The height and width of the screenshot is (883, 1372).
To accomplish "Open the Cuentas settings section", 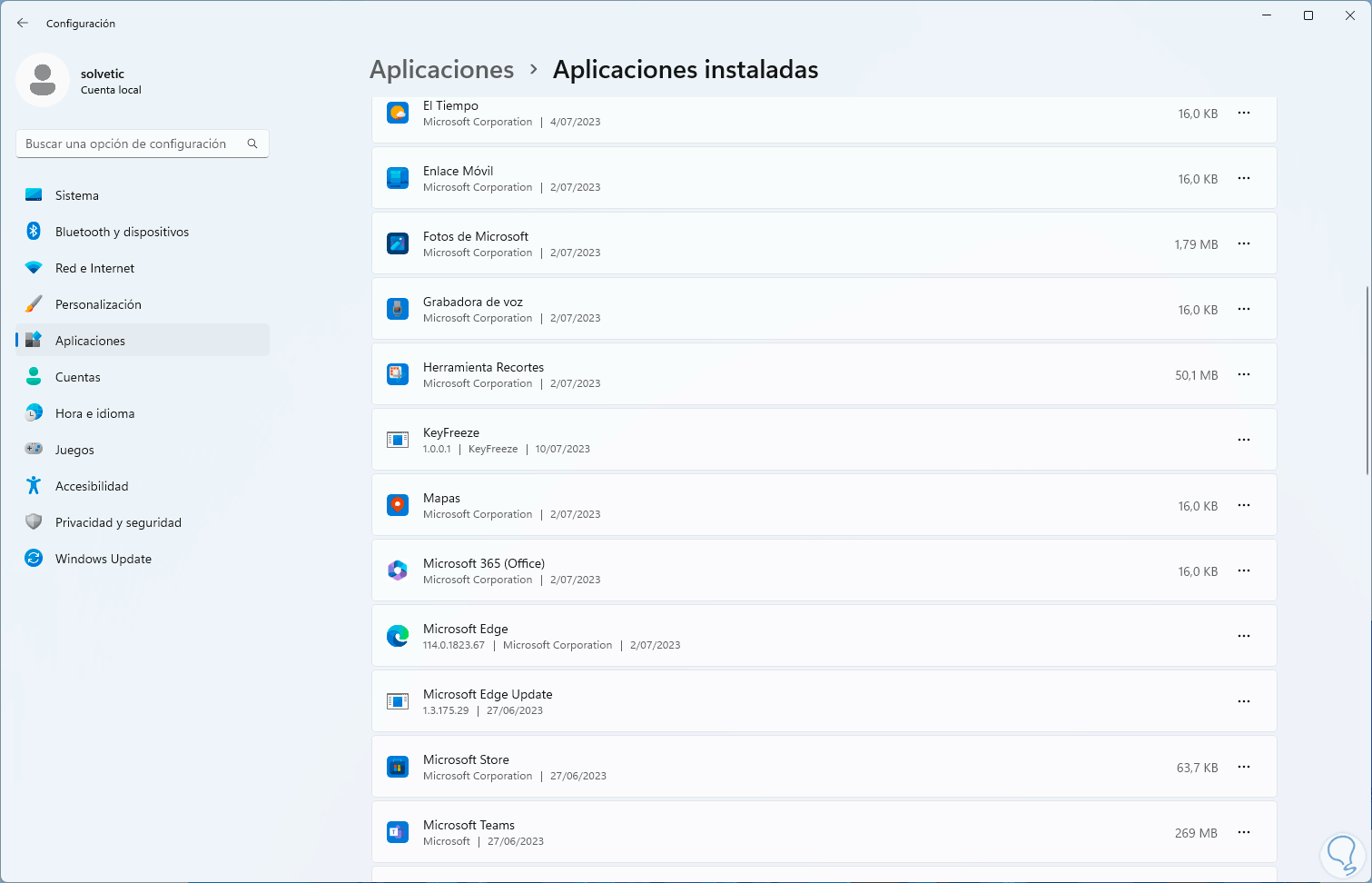I will pos(143,377).
